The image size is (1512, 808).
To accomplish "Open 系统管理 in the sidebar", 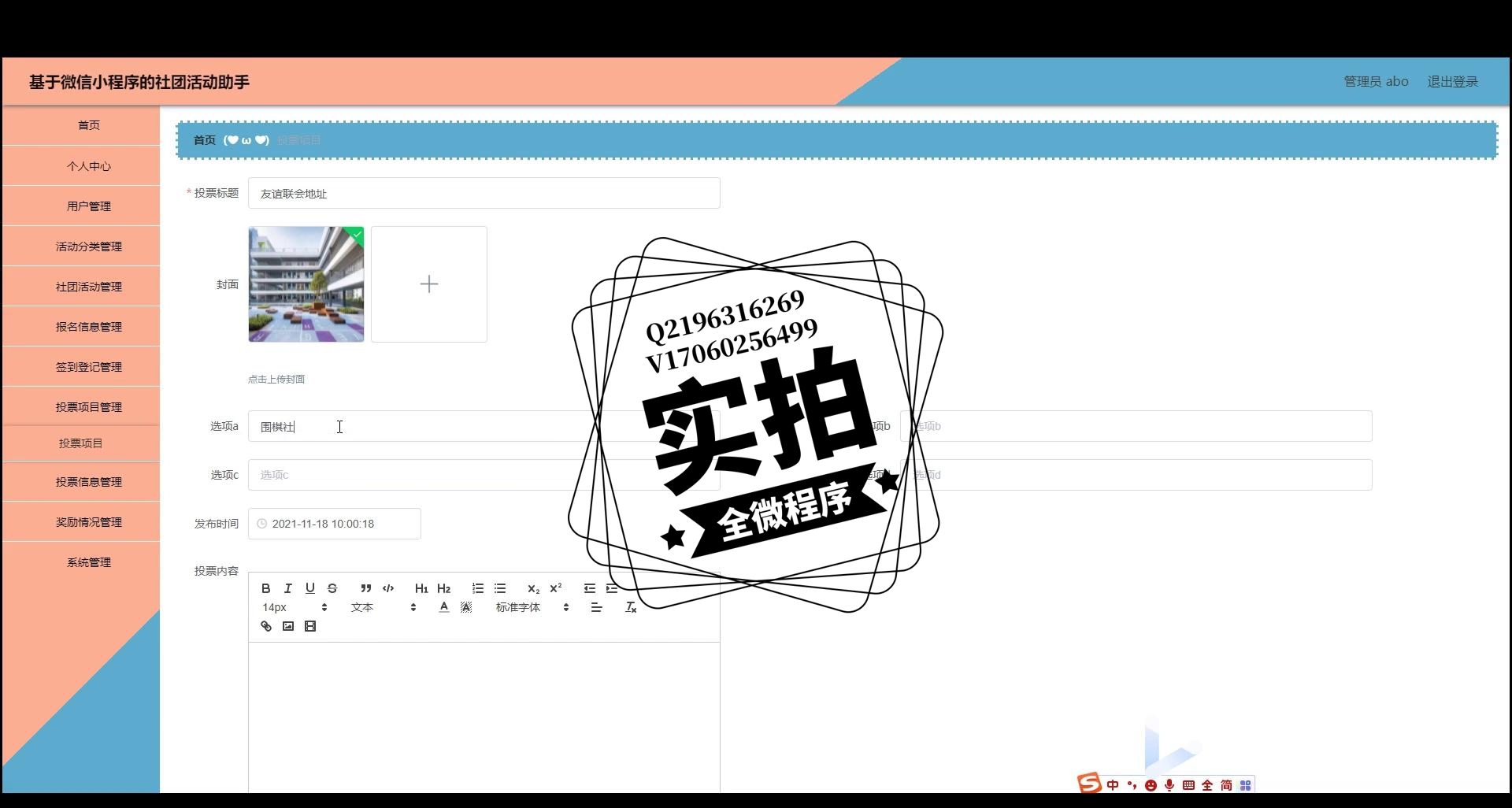I will click(81, 562).
